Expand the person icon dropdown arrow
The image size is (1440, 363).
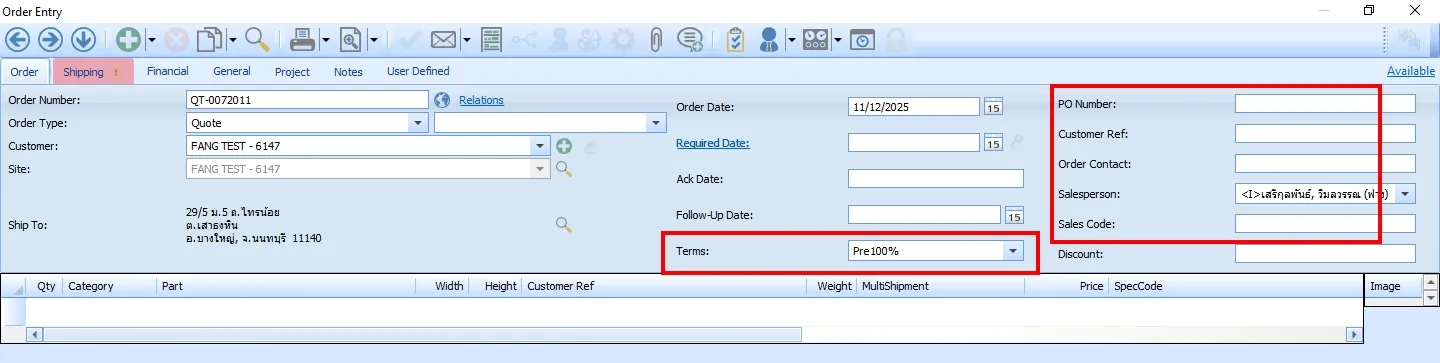[x=791, y=41]
